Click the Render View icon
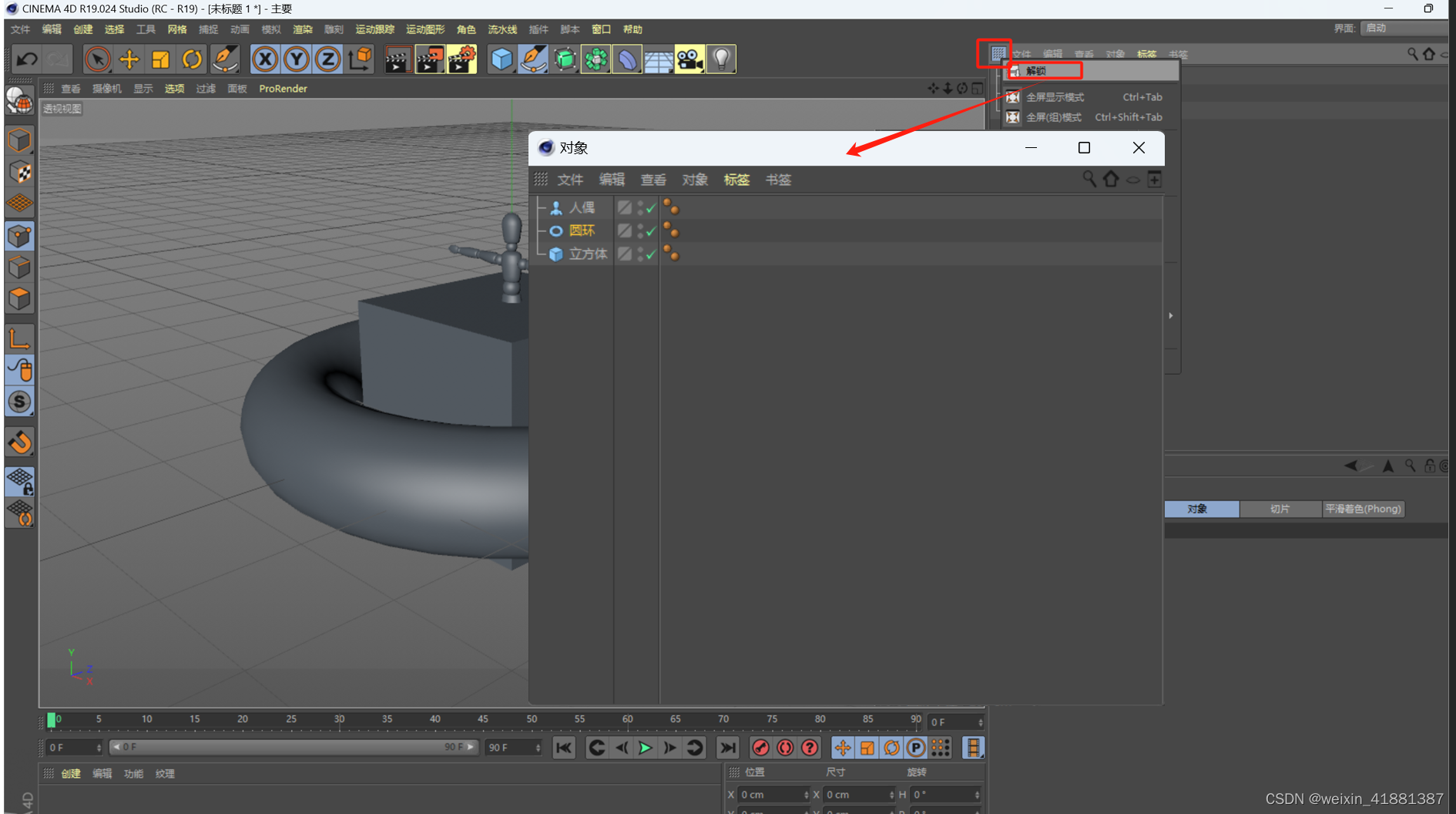The width and height of the screenshot is (1456, 814). [398, 59]
